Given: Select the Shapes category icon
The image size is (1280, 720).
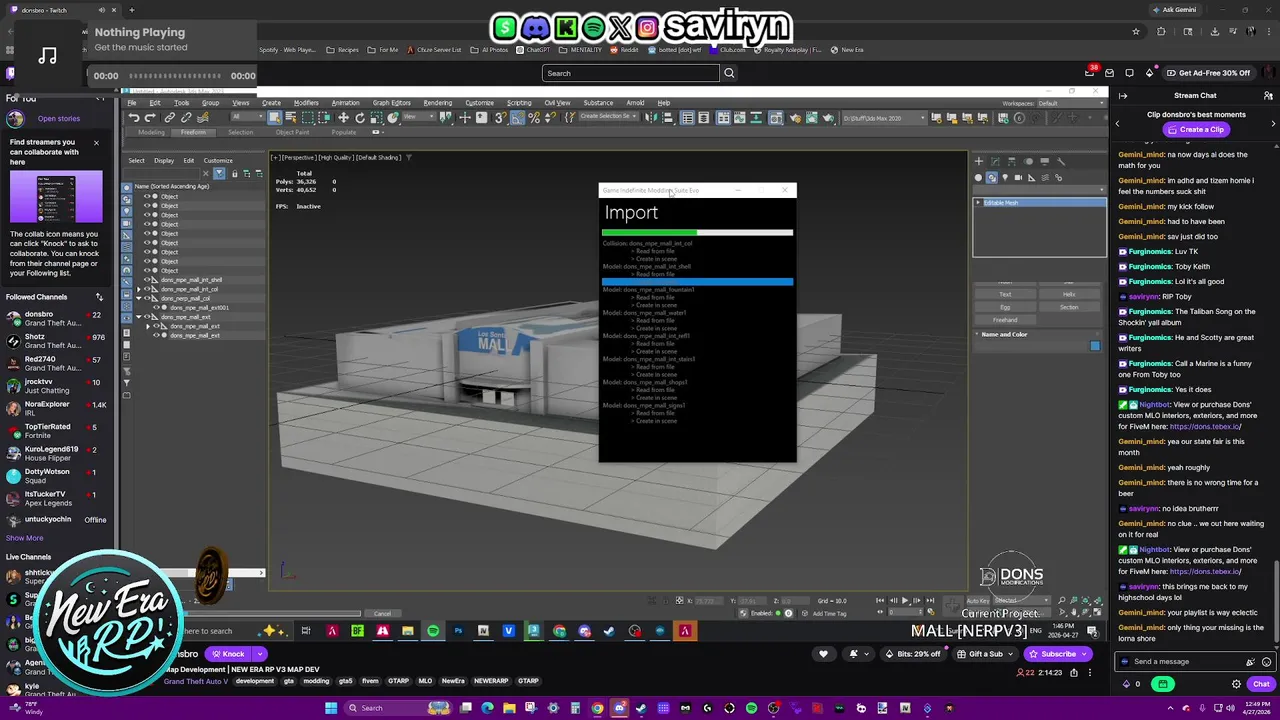Looking at the screenshot, I should (992, 177).
